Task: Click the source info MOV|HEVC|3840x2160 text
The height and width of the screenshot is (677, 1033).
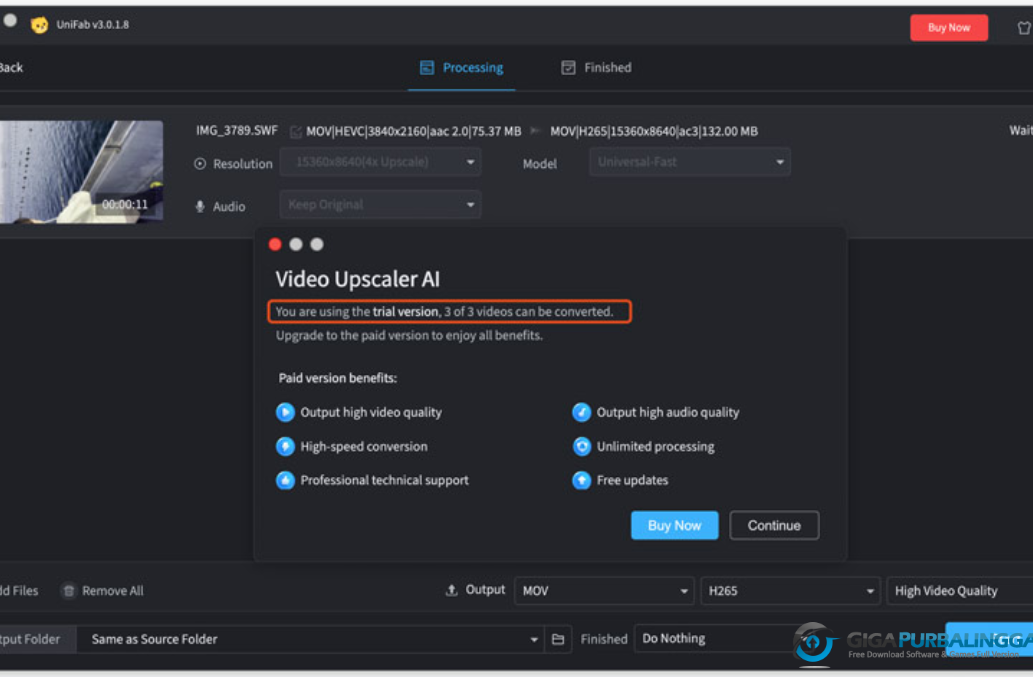Action: tap(413, 131)
